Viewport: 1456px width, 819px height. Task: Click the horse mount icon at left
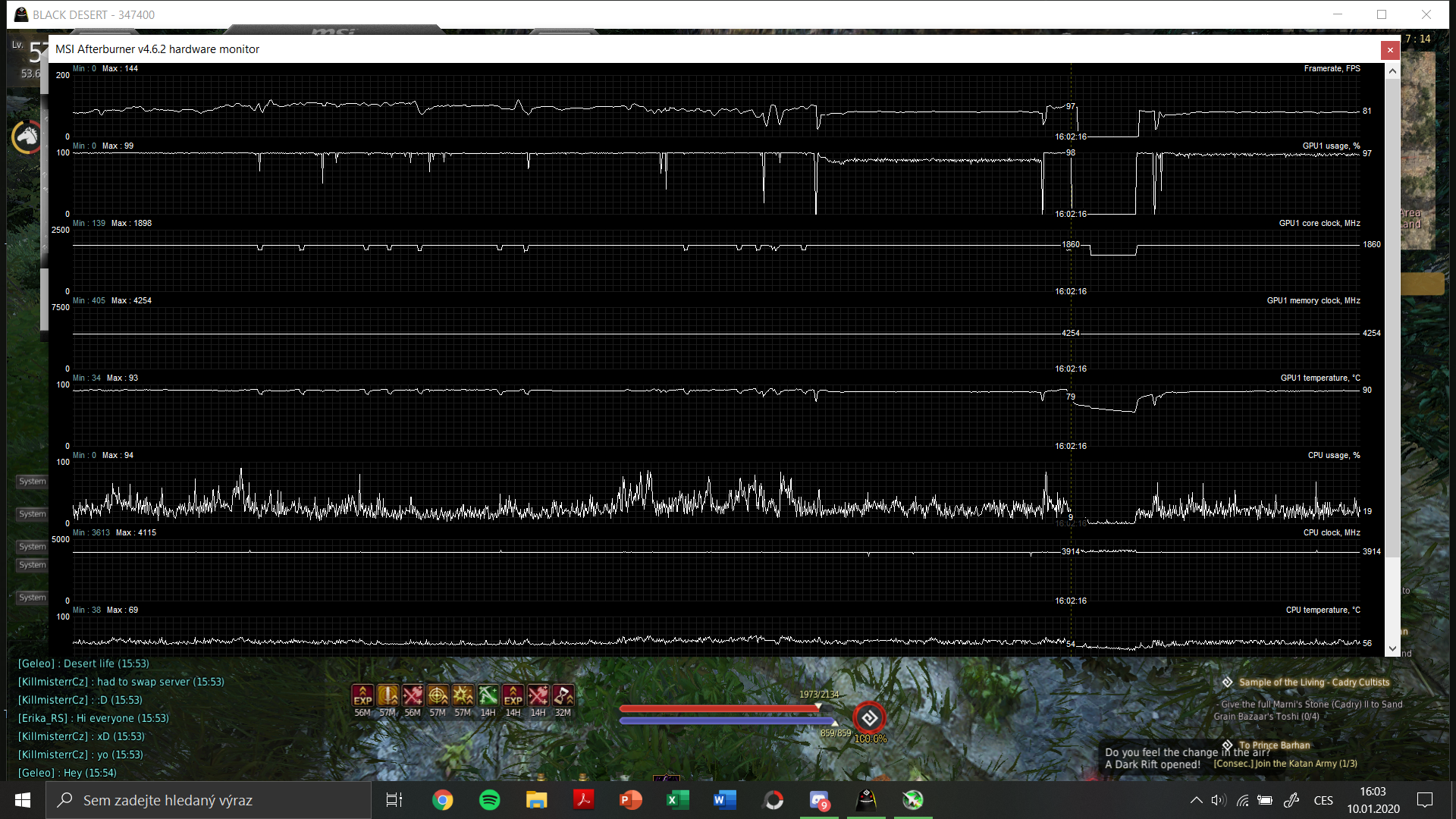(27, 136)
